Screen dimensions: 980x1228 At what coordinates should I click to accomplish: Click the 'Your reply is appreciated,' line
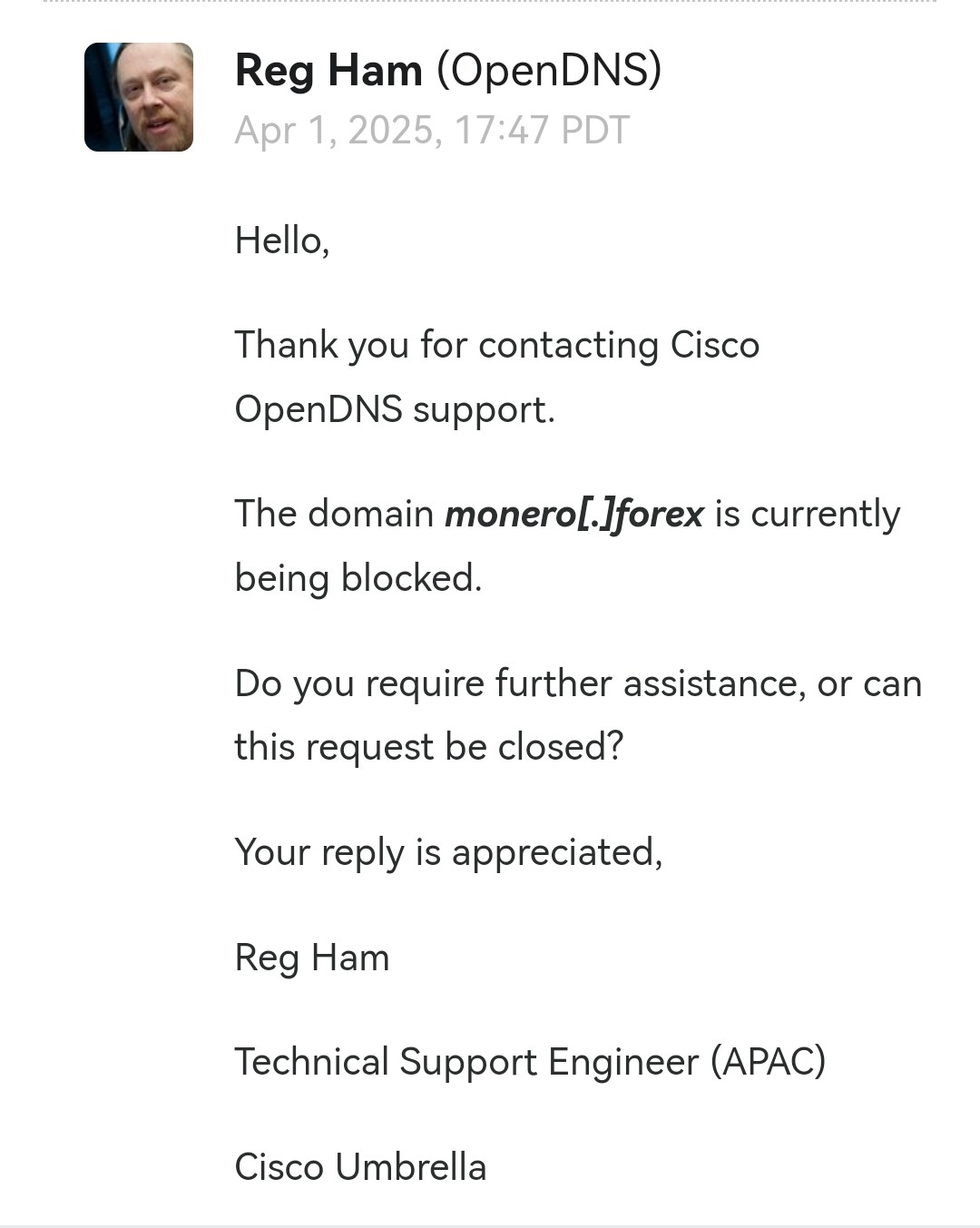pyautogui.click(x=449, y=853)
